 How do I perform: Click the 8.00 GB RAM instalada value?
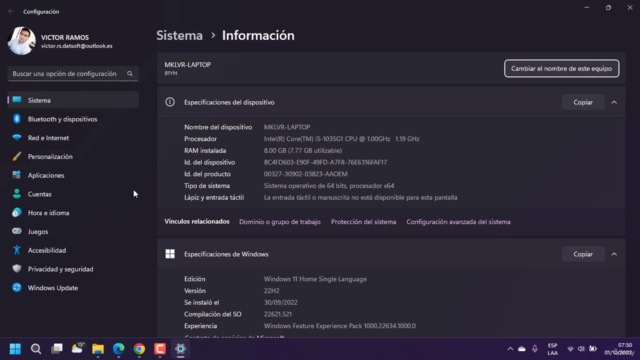(303, 151)
